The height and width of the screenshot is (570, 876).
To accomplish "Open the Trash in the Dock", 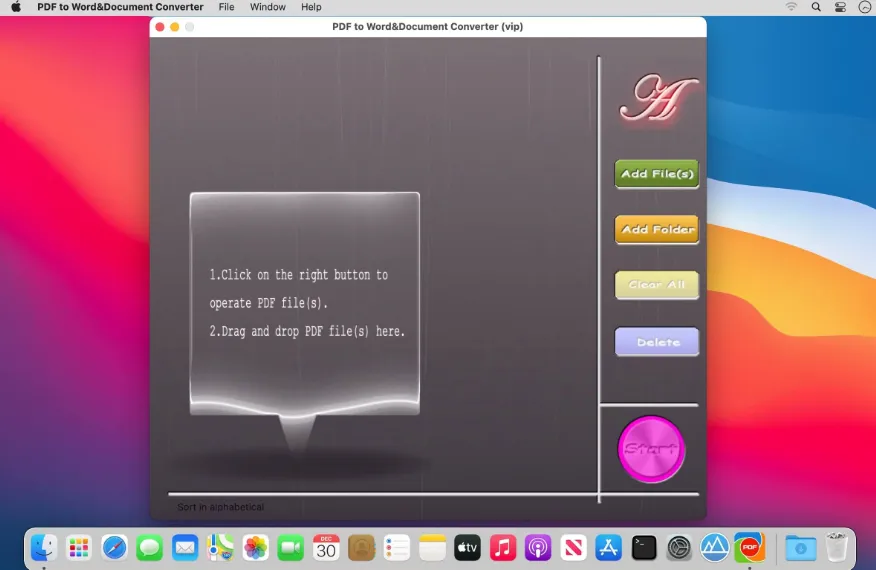I will coord(836,548).
